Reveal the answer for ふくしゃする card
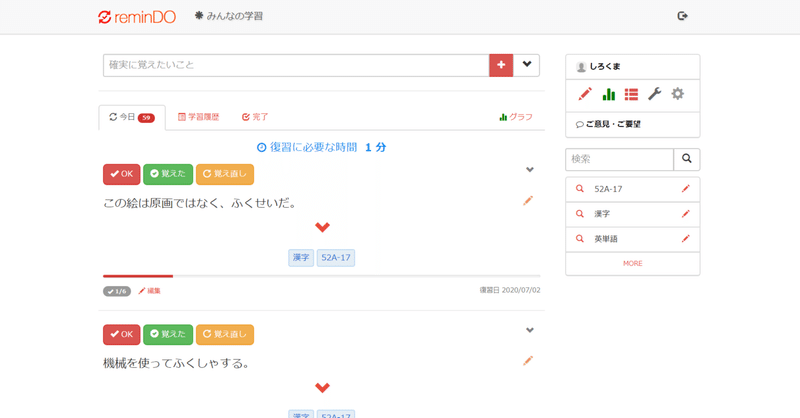Viewport: 800px width, 418px height. pyautogui.click(x=322, y=388)
